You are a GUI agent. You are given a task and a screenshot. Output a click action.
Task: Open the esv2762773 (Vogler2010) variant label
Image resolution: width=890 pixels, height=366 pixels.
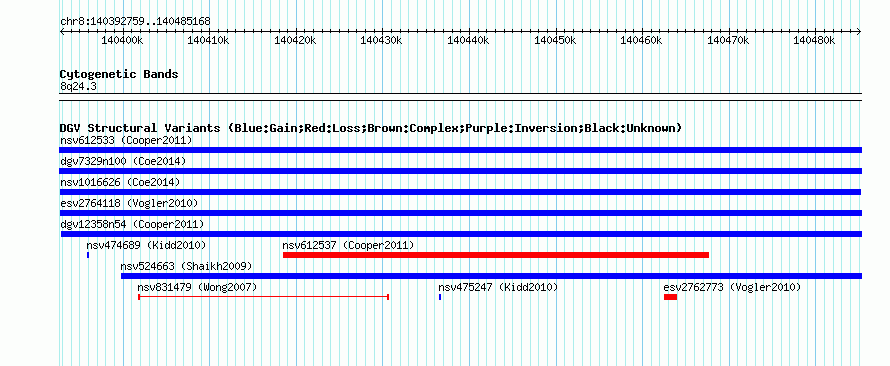point(732,287)
